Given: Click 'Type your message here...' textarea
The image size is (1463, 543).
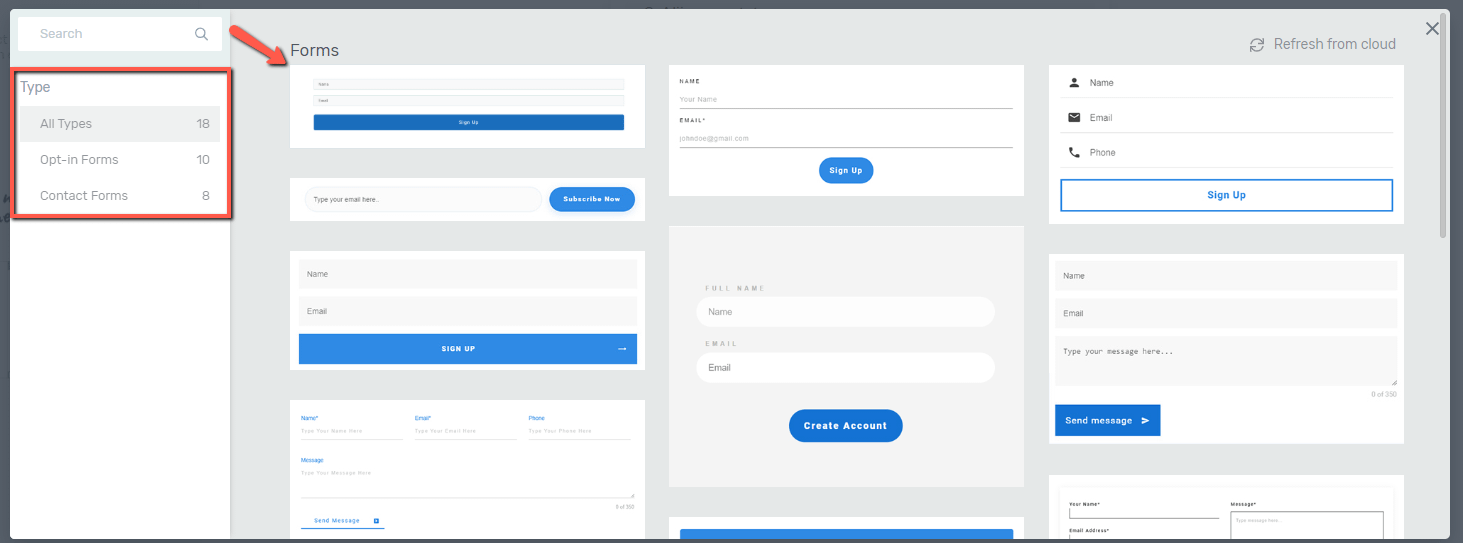Looking at the screenshot, I should click(x=1226, y=361).
